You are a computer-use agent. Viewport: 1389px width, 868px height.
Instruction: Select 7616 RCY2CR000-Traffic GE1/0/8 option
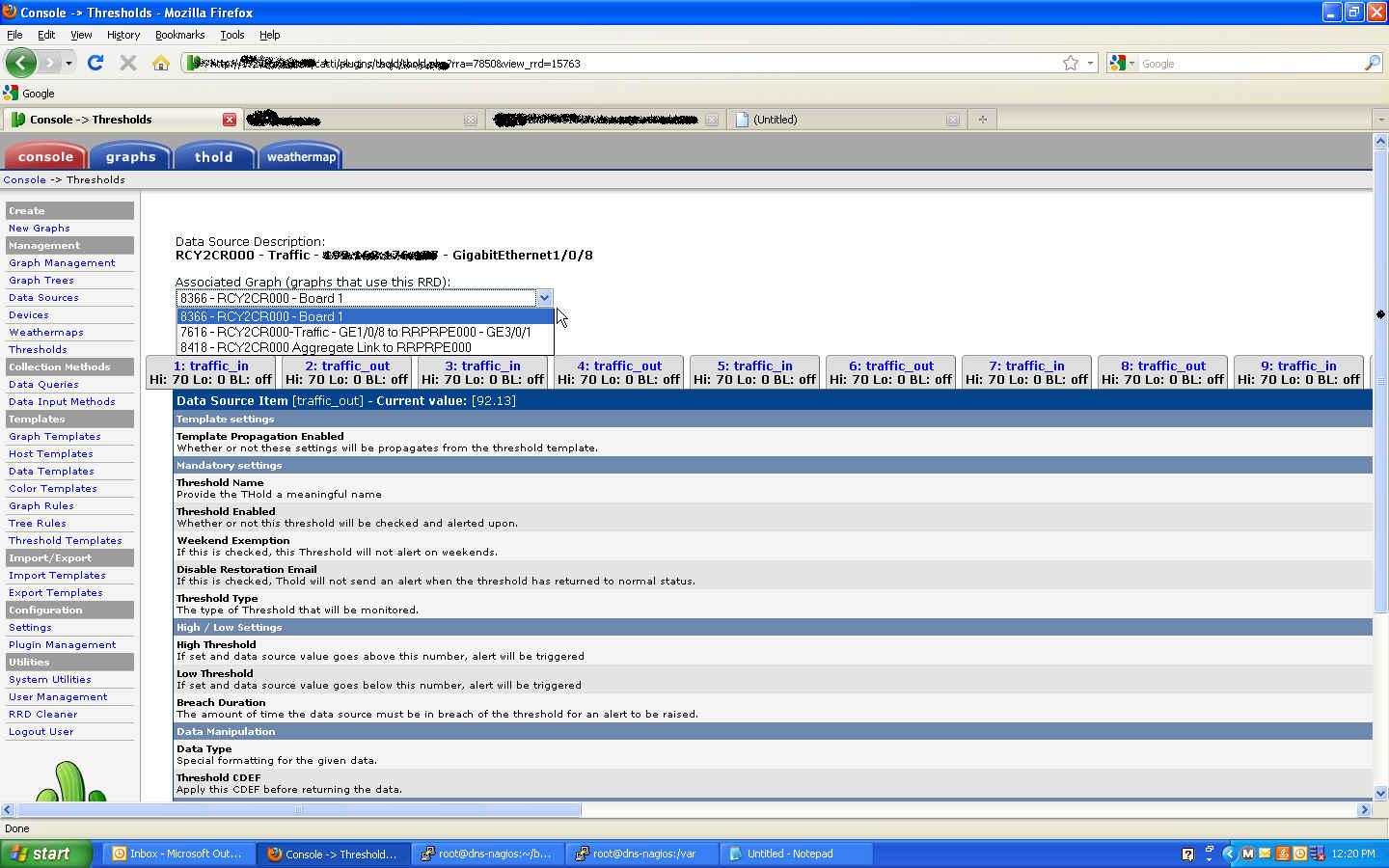click(365, 332)
